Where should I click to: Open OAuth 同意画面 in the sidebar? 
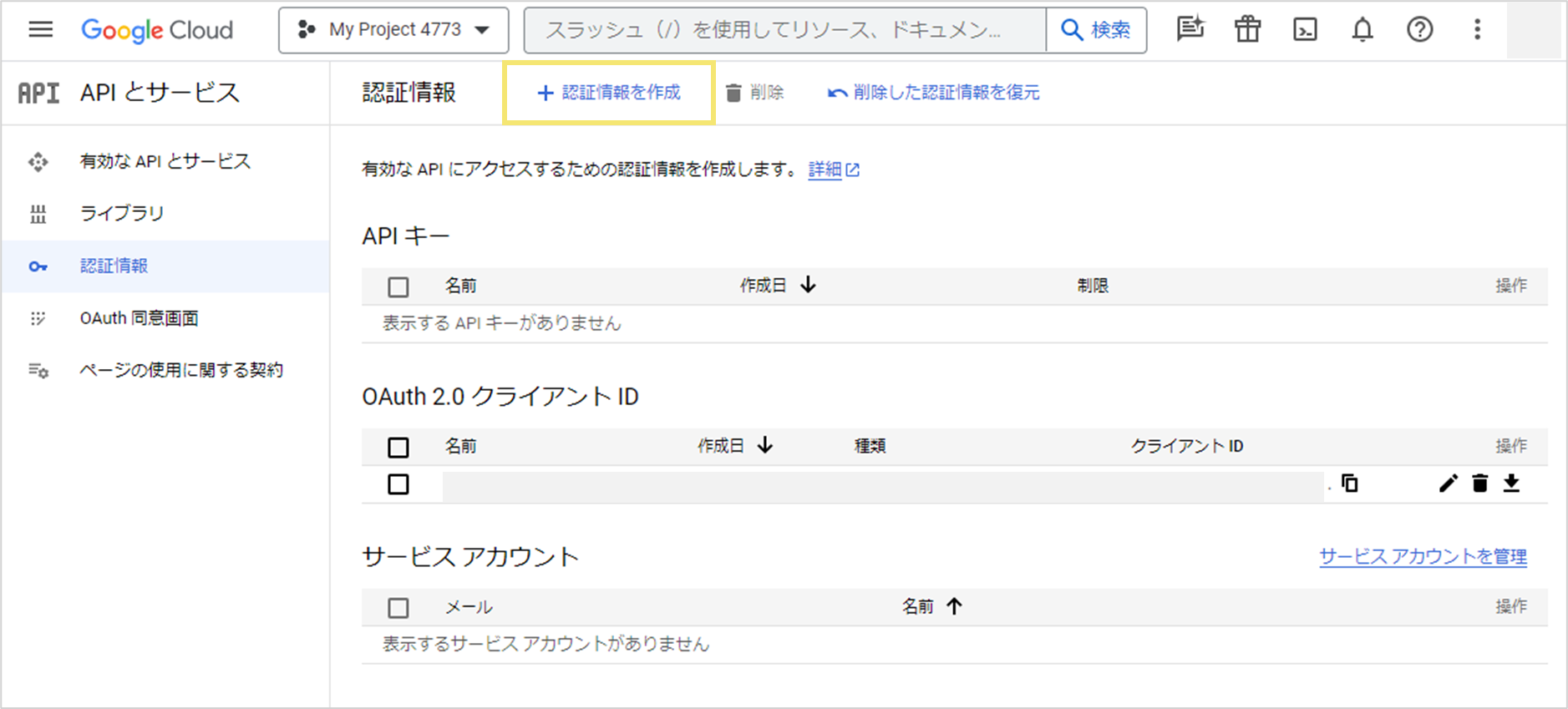(x=165, y=318)
